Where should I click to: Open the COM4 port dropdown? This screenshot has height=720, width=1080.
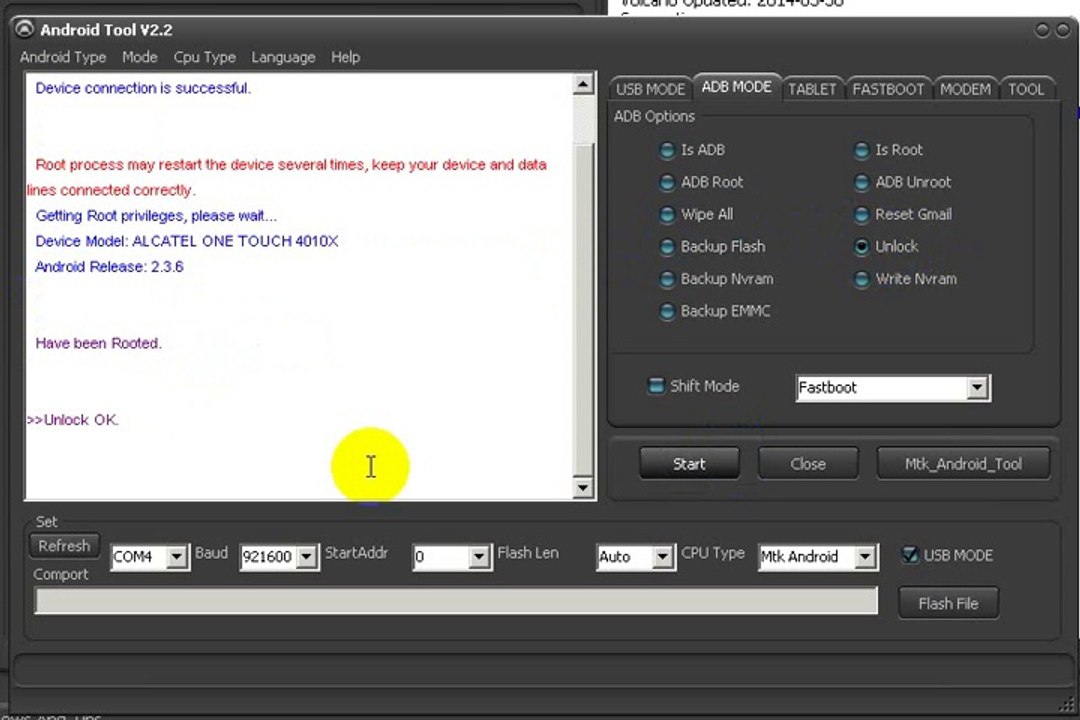click(177, 557)
